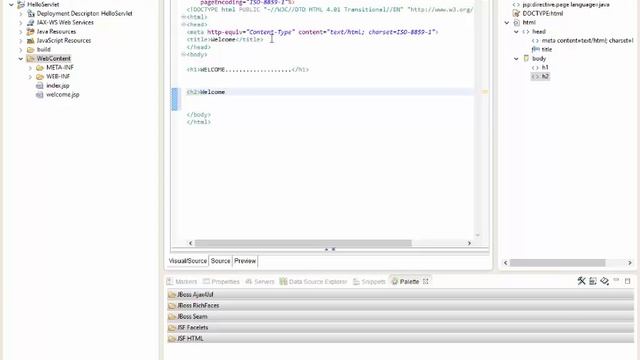Image resolution: width=640 pixels, height=360 pixels.
Task: Click the build folder icon
Action: [31, 49]
